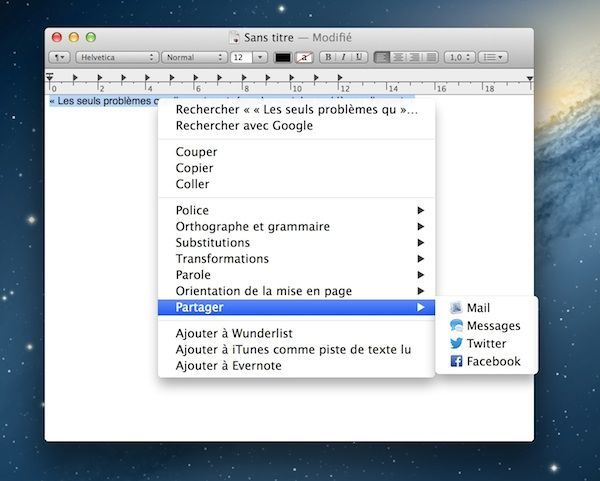Click the font size field showing 12

[x=241, y=57]
